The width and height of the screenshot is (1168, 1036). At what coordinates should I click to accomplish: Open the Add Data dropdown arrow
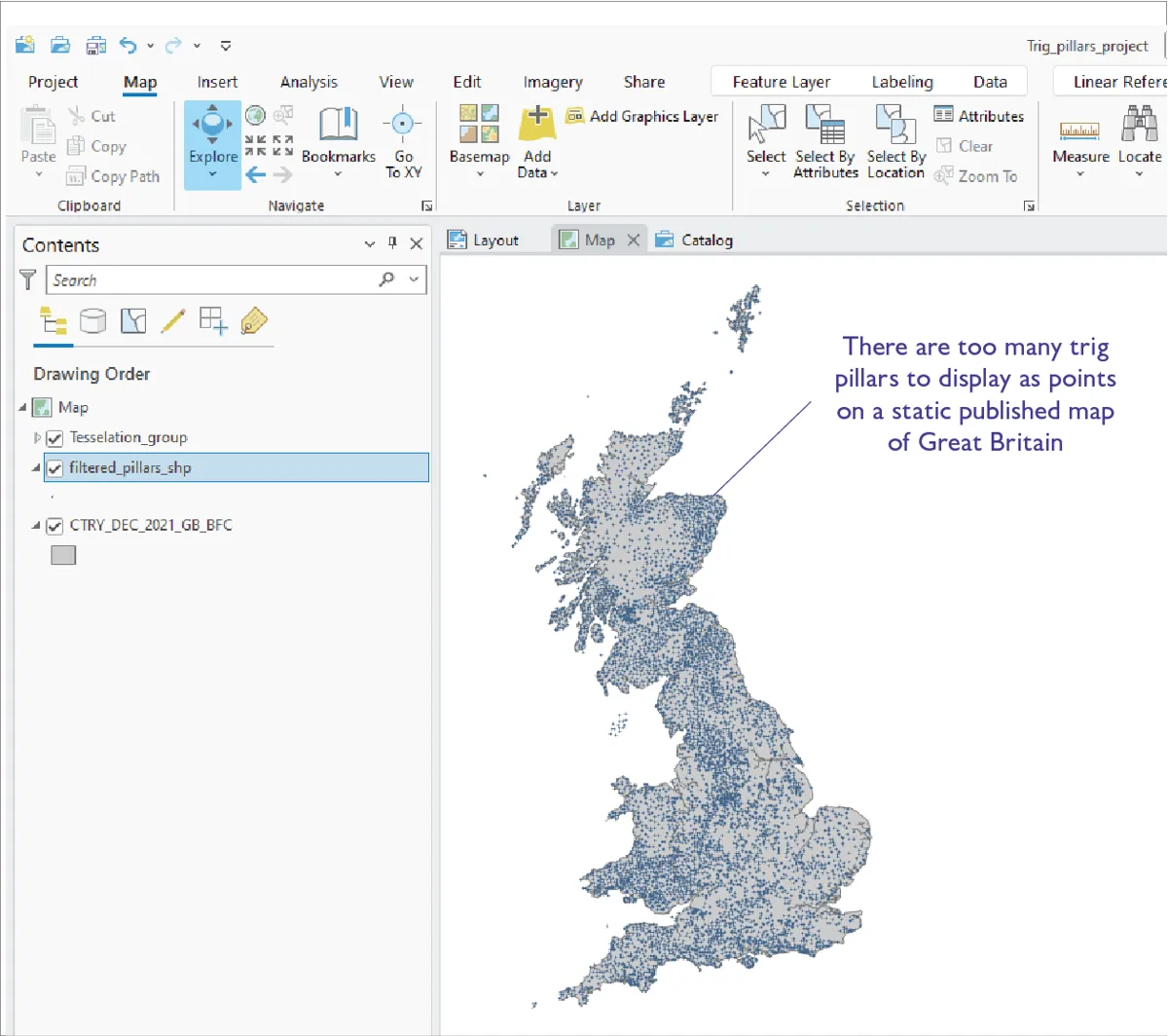tap(554, 173)
